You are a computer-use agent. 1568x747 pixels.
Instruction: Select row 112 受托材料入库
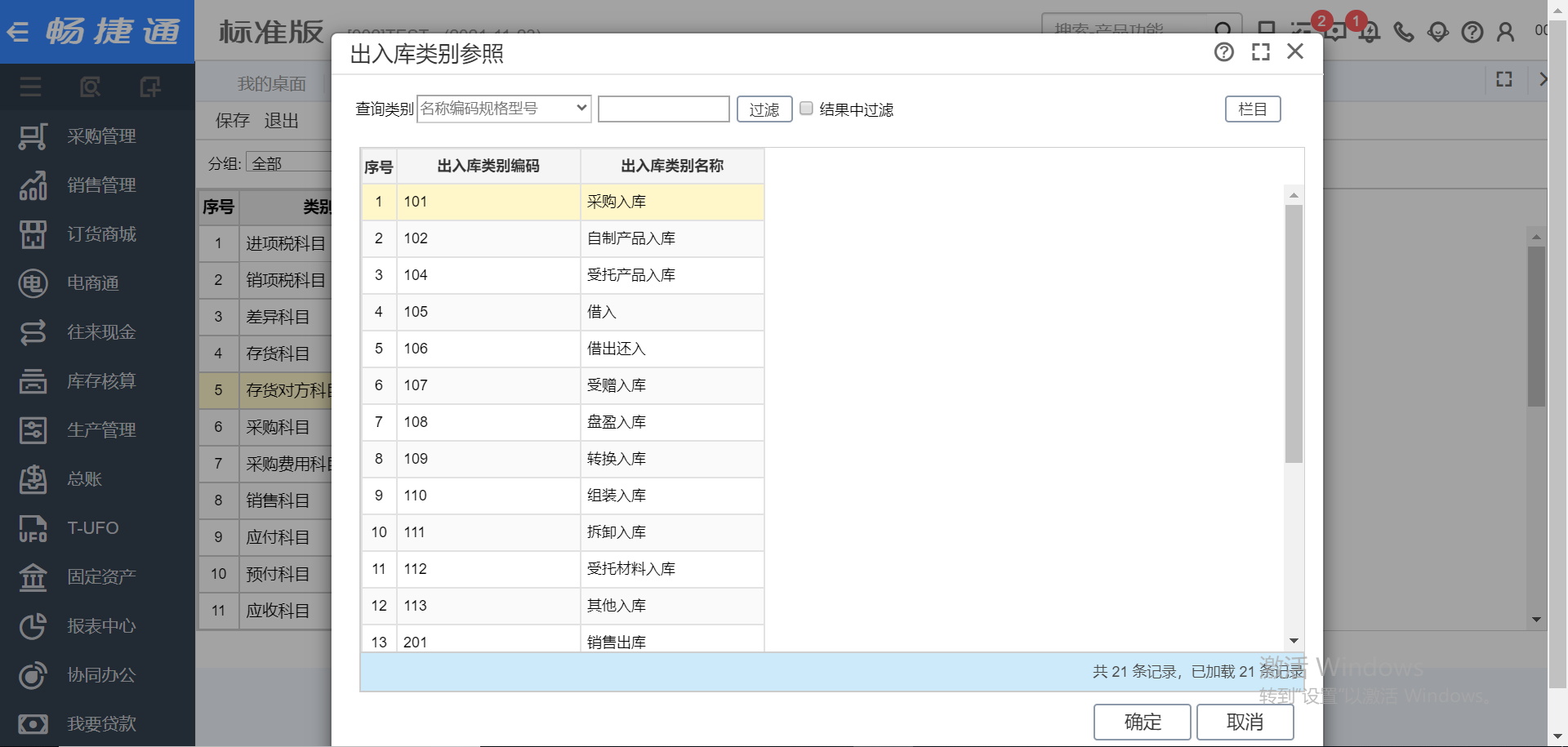click(563, 569)
